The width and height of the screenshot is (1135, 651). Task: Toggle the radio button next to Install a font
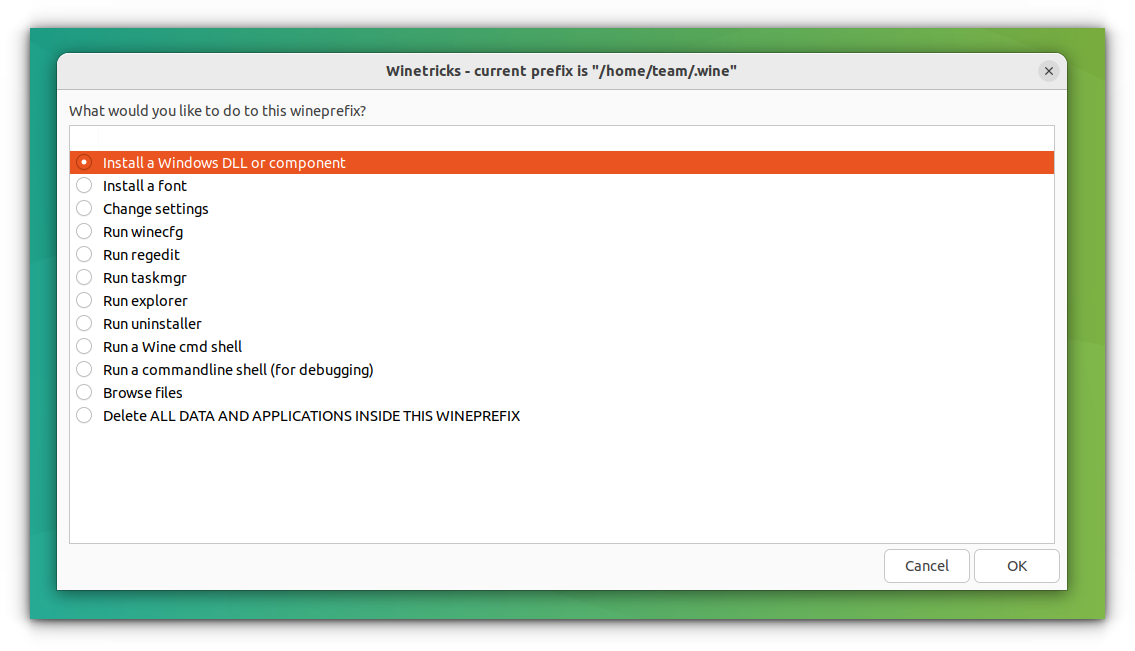click(x=84, y=184)
